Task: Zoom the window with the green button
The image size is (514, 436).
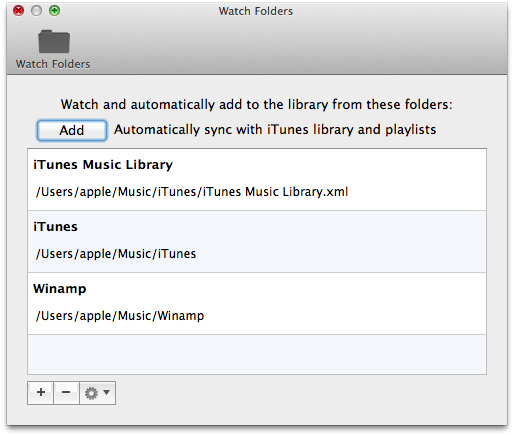Action: [54, 11]
